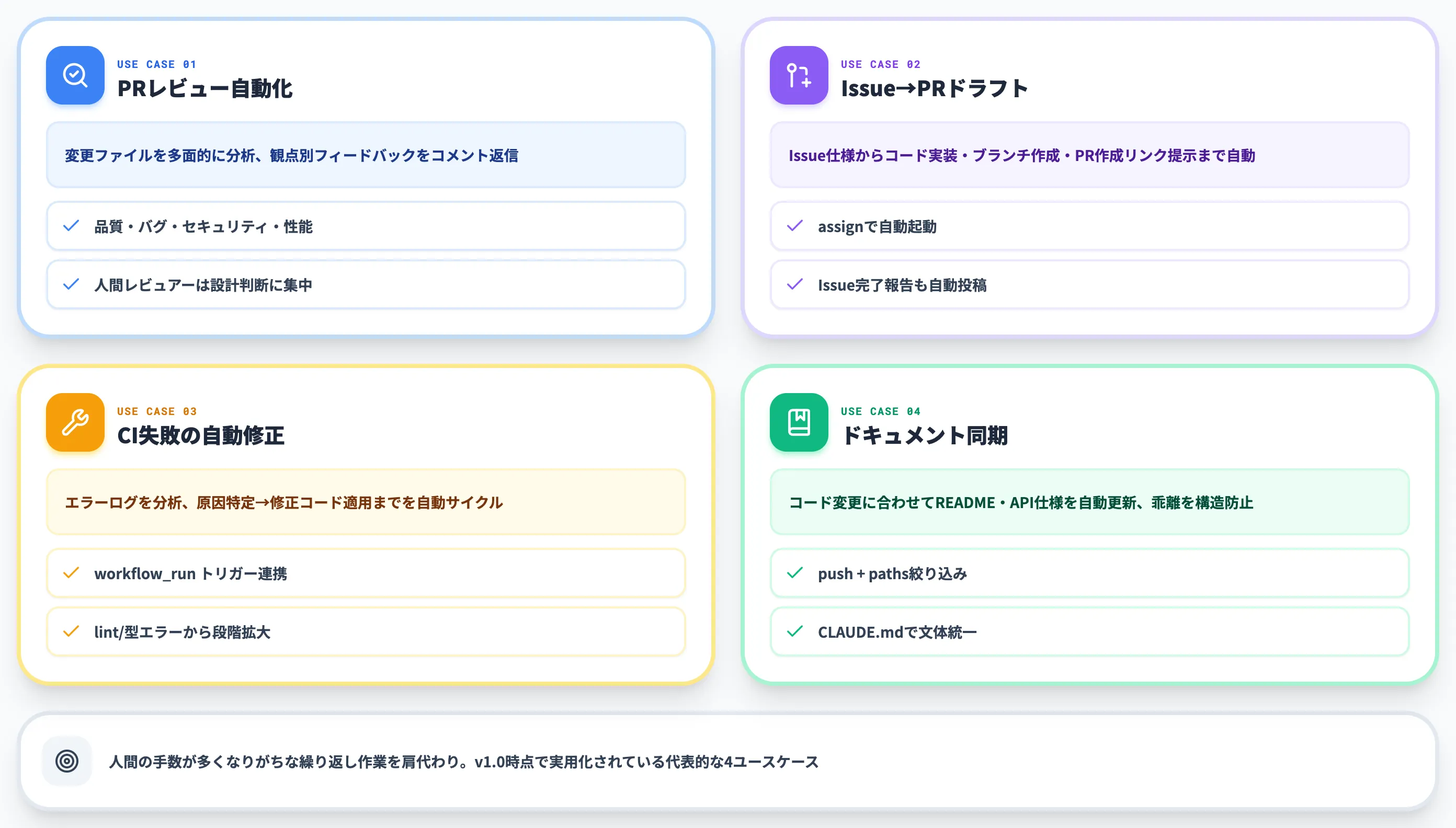Select the USE CASE 01 label
The height and width of the screenshot is (828, 1456).
point(156,64)
